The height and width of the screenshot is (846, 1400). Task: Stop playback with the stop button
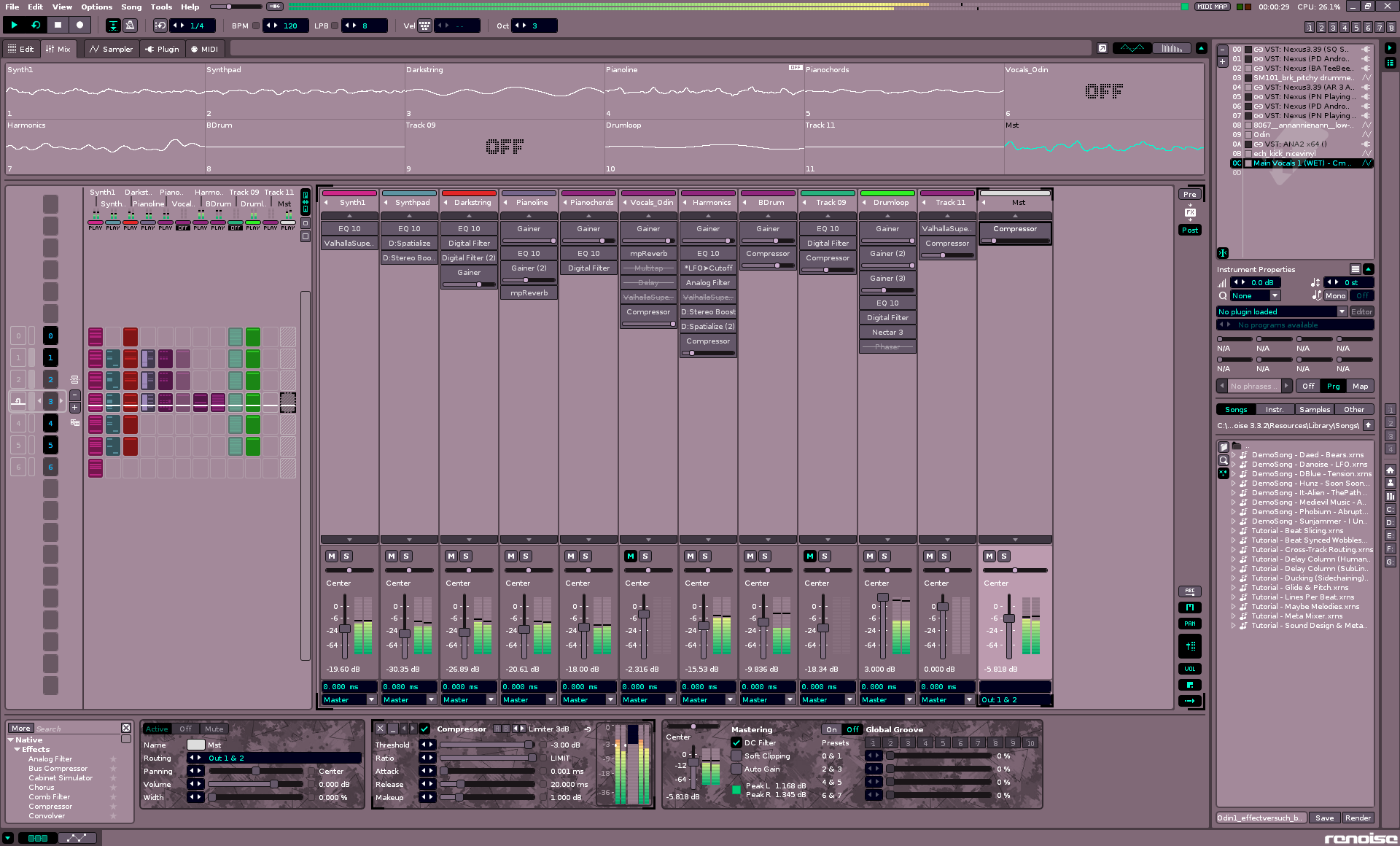(x=58, y=25)
